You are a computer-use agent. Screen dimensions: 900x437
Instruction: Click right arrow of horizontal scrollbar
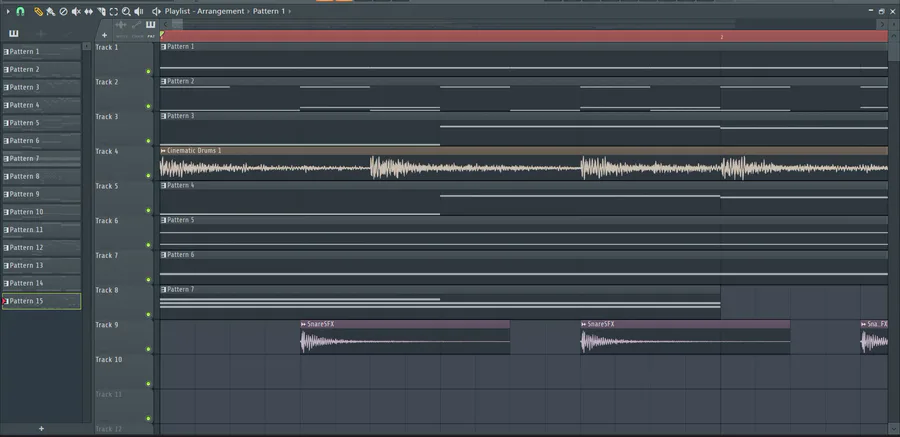pyautogui.click(x=883, y=24)
